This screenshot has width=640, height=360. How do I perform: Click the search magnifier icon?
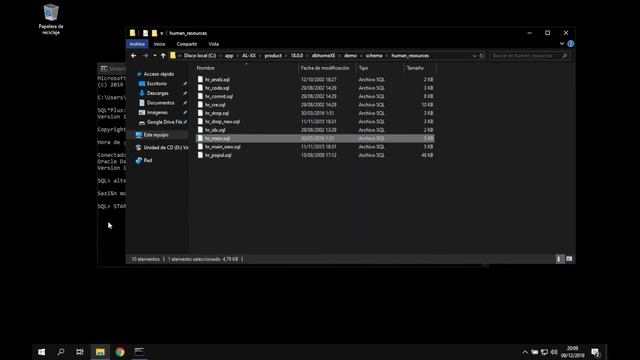tap(565, 56)
